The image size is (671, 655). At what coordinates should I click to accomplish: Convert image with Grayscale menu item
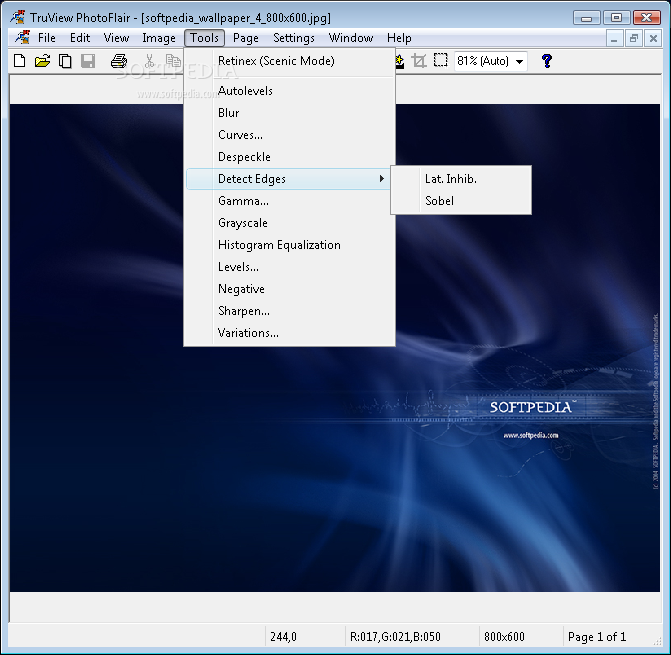(x=290, y=222)
